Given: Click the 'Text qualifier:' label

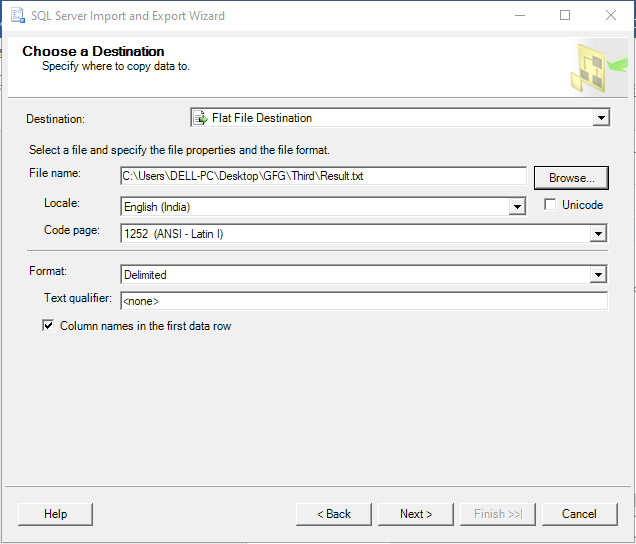Looking at the screenshot, I should pos(78,298).
